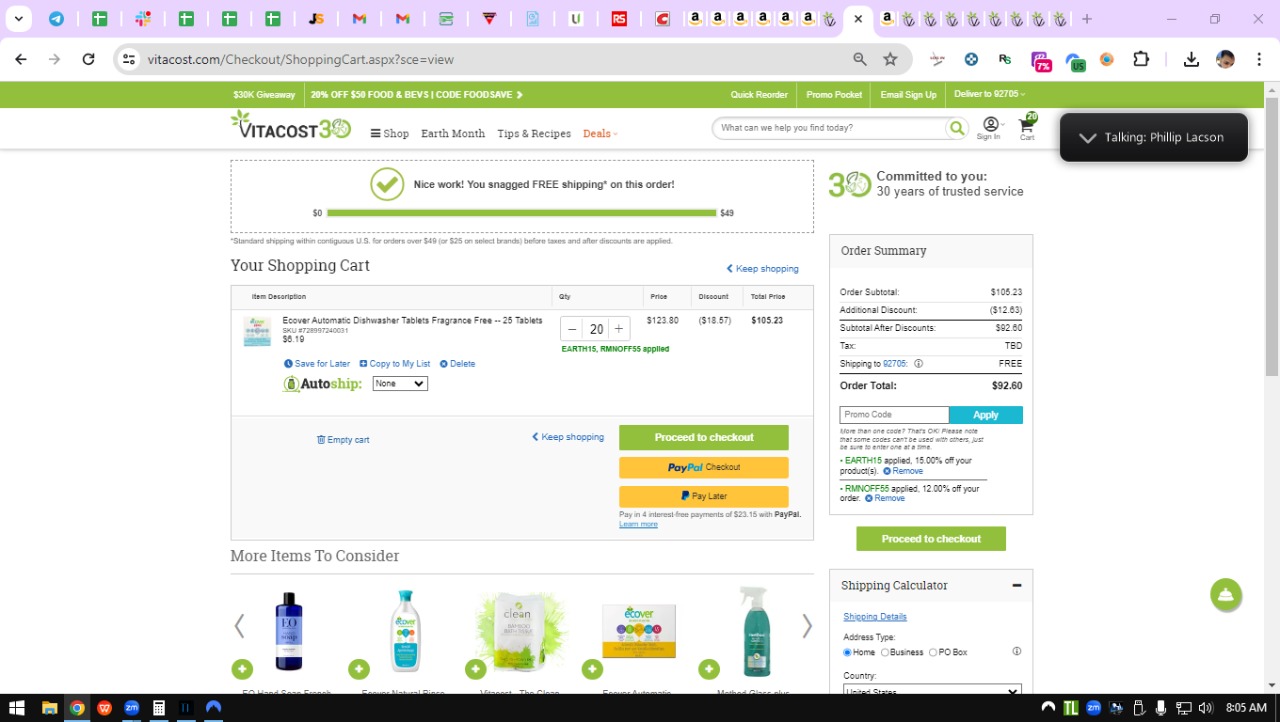Open the Shipping Details link
Image resolution: width=1280 pixels, height=722 pixels.
[x=875, y=617]
